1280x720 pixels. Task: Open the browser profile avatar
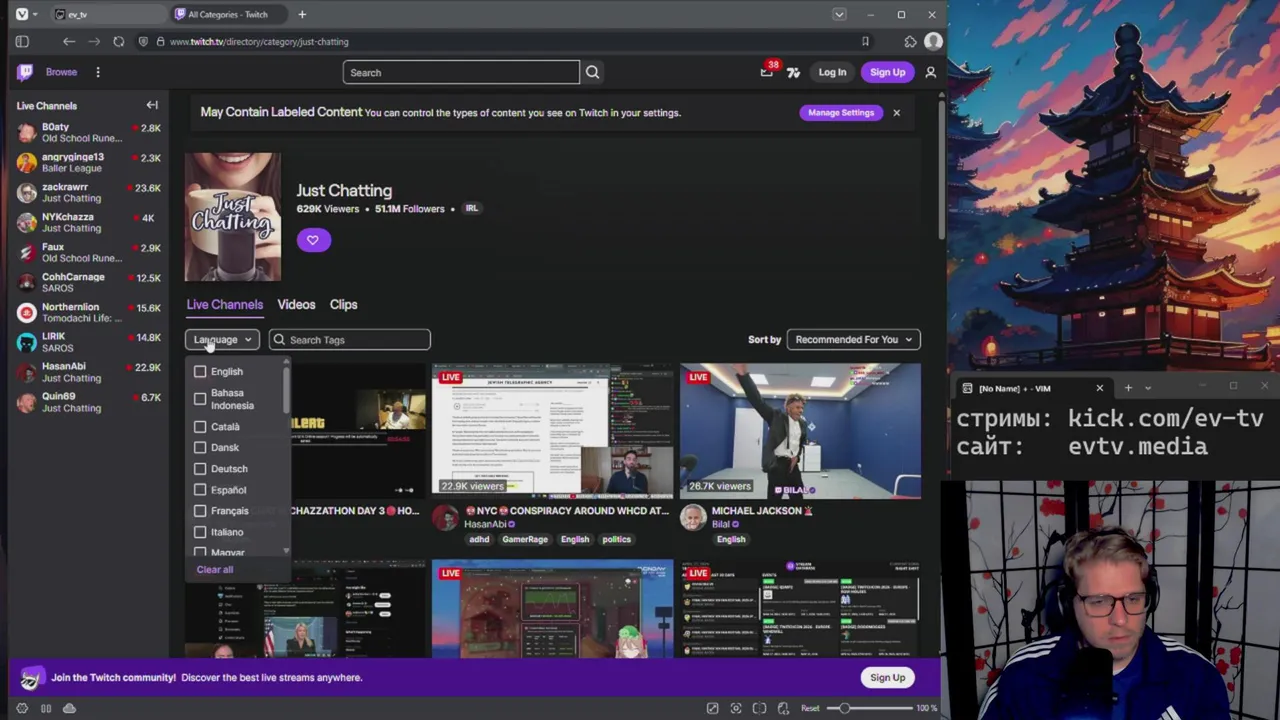933,42
